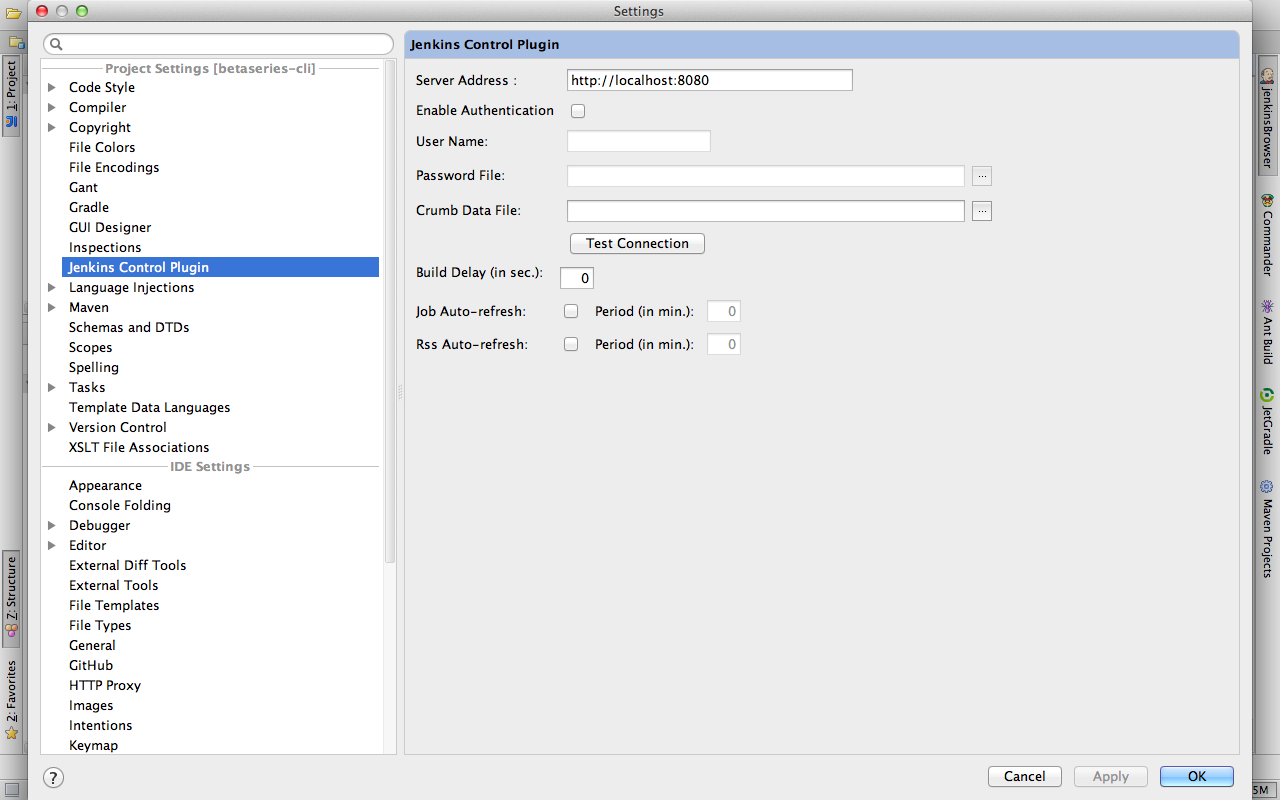
Task: Enable Authentication checkbox
Action: (x=578, y=111)
